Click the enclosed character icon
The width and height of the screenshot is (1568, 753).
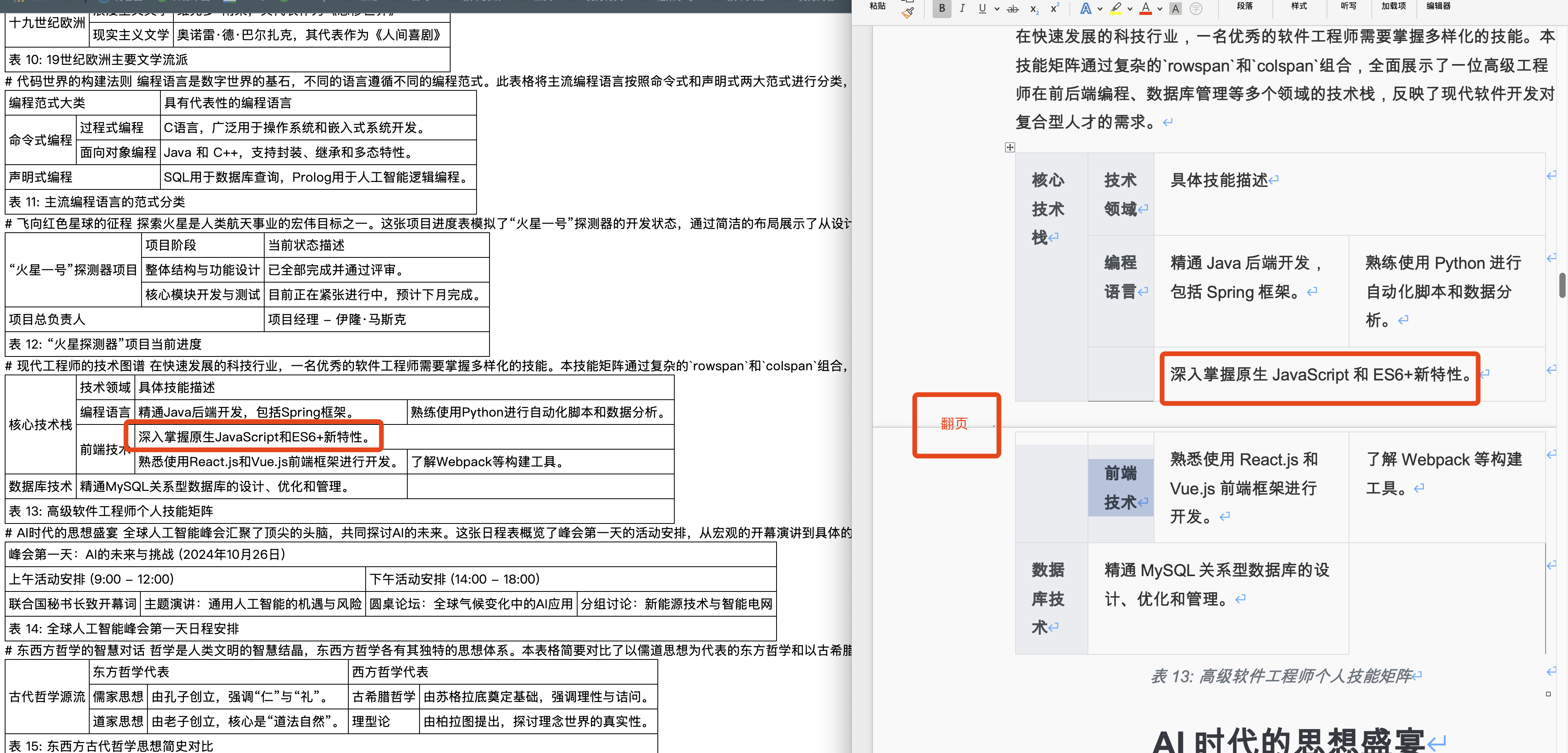coord(1196,9)
